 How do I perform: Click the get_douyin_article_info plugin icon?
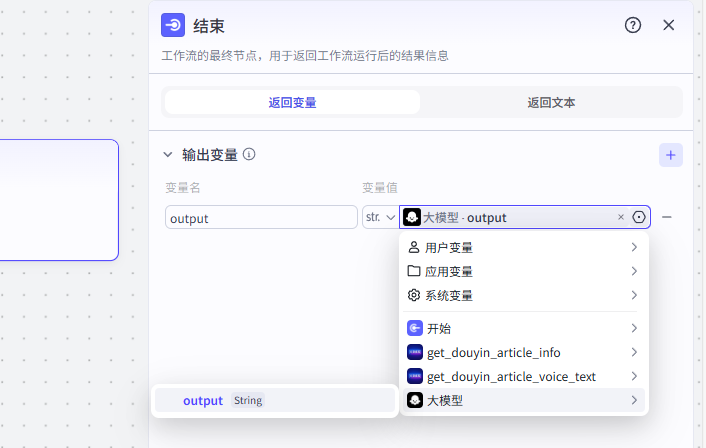[415, 352]
